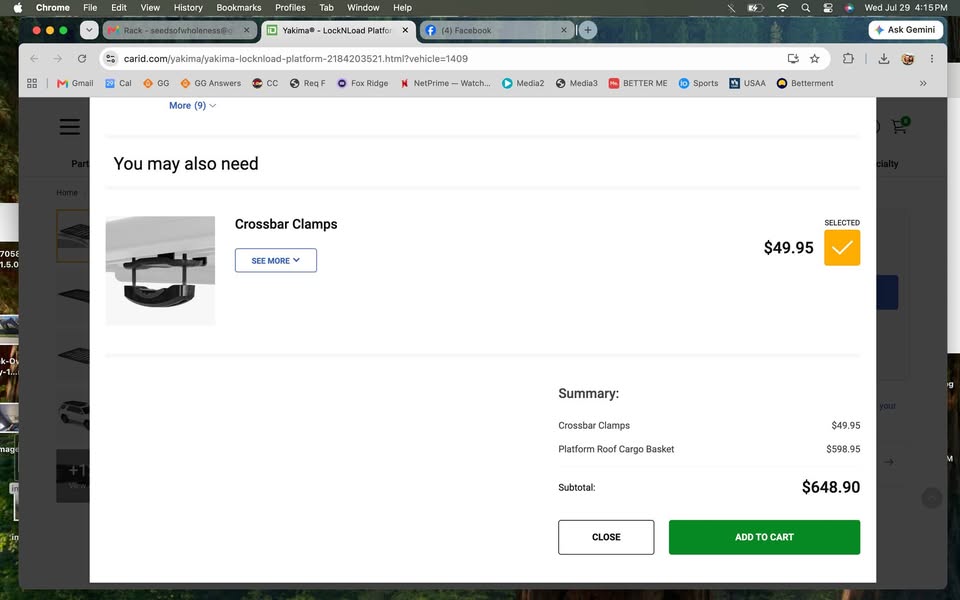The image size is (960, 600).
Task: Click the 'You may also need' heading
Action: point(186,163)
